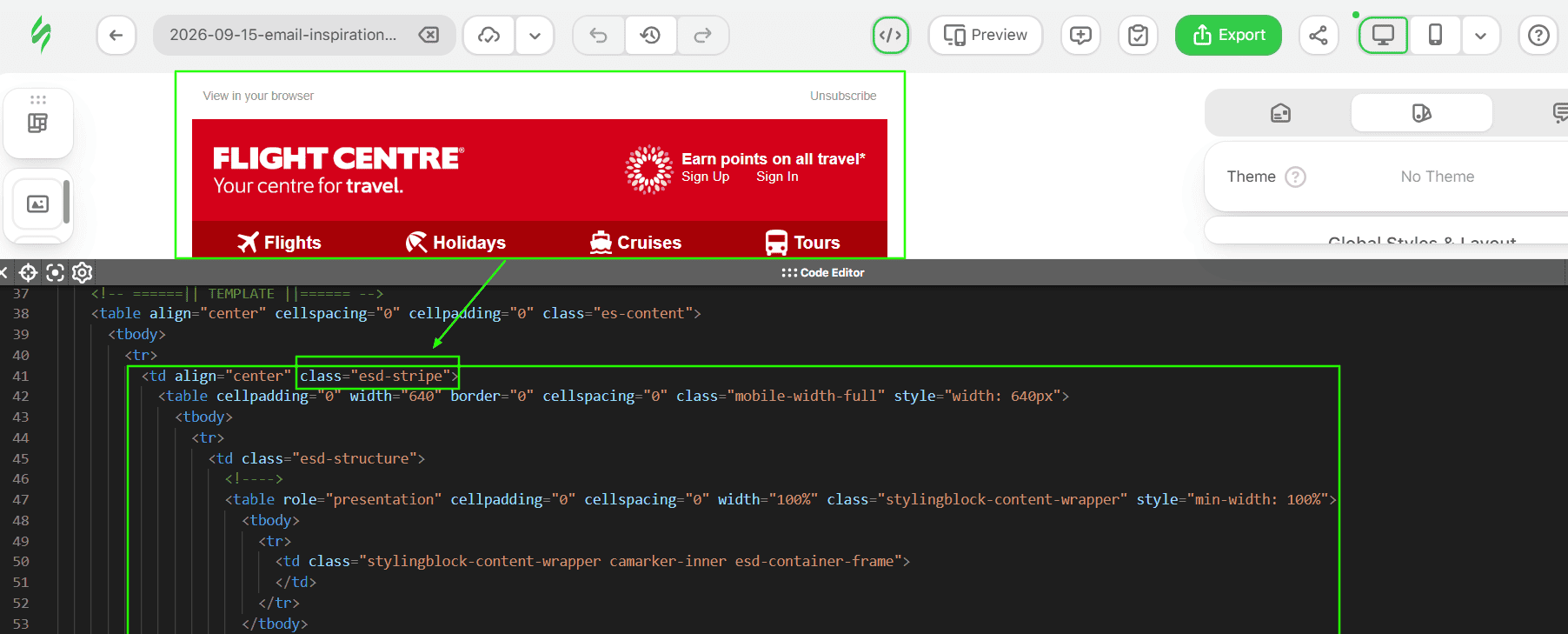Switch to mobile view mode
The height and width of the screenshot is (634, 1568).
tap(1435, 35)
